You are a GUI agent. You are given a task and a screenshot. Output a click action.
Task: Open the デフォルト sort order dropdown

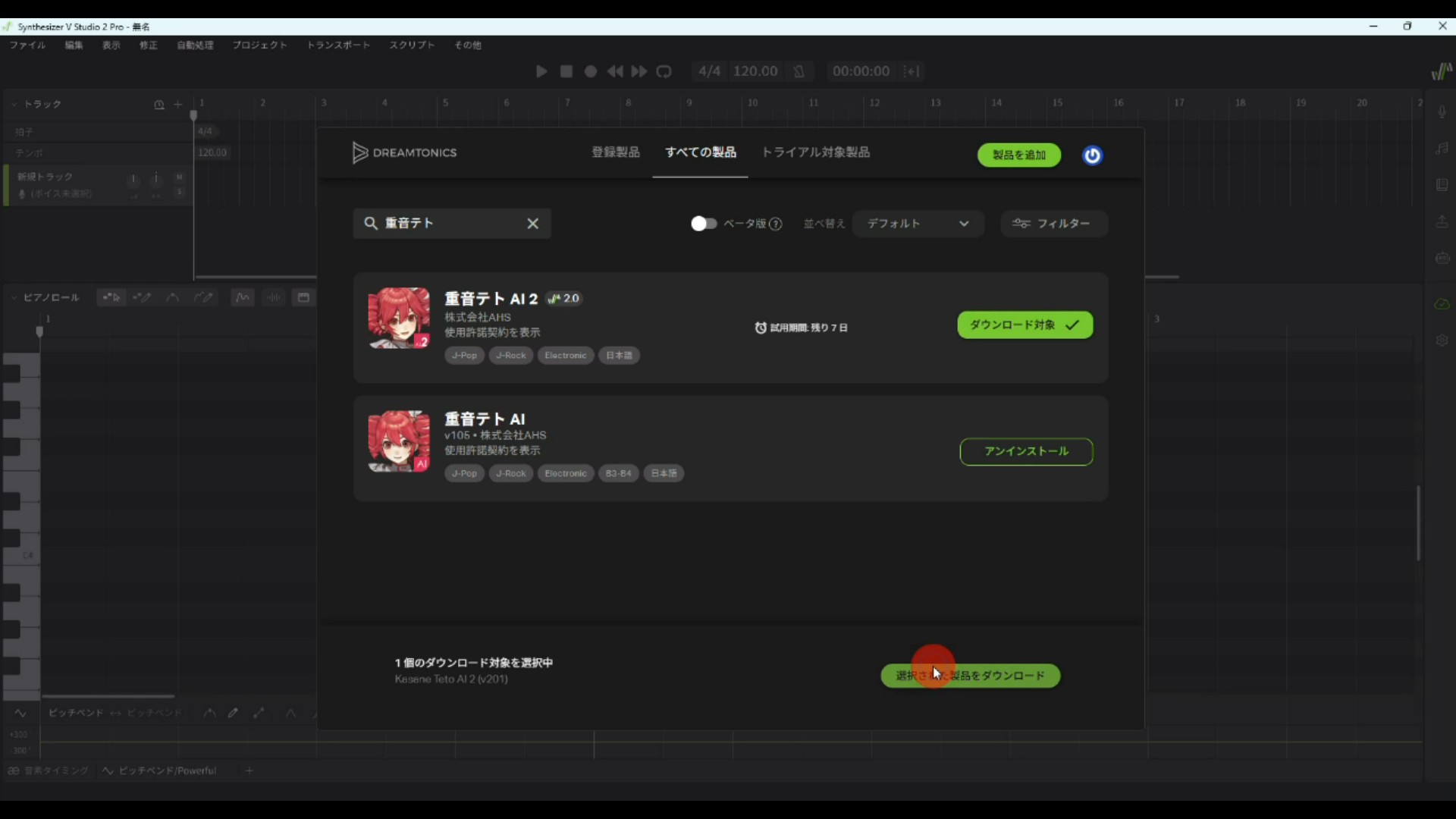918,224
